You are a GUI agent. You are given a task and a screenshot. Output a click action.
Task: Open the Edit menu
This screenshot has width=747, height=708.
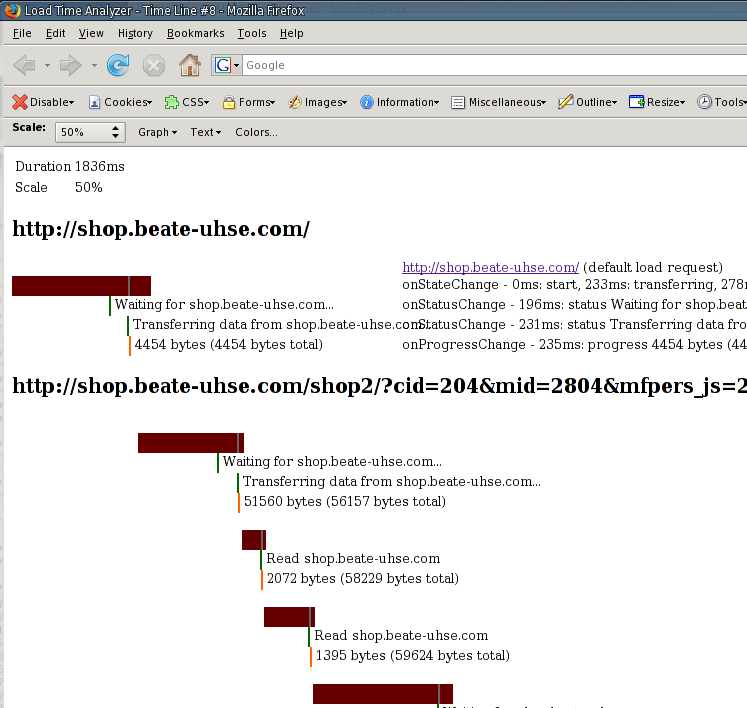click(x=55, y=33)
